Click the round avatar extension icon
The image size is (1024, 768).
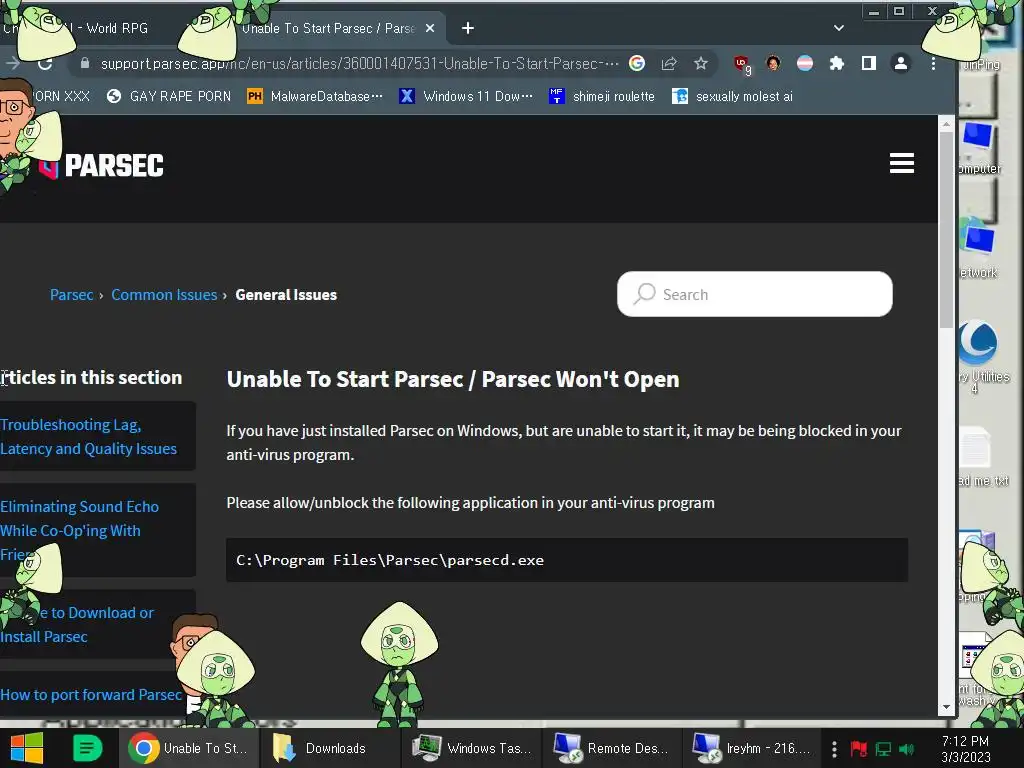tap(773, 63)
